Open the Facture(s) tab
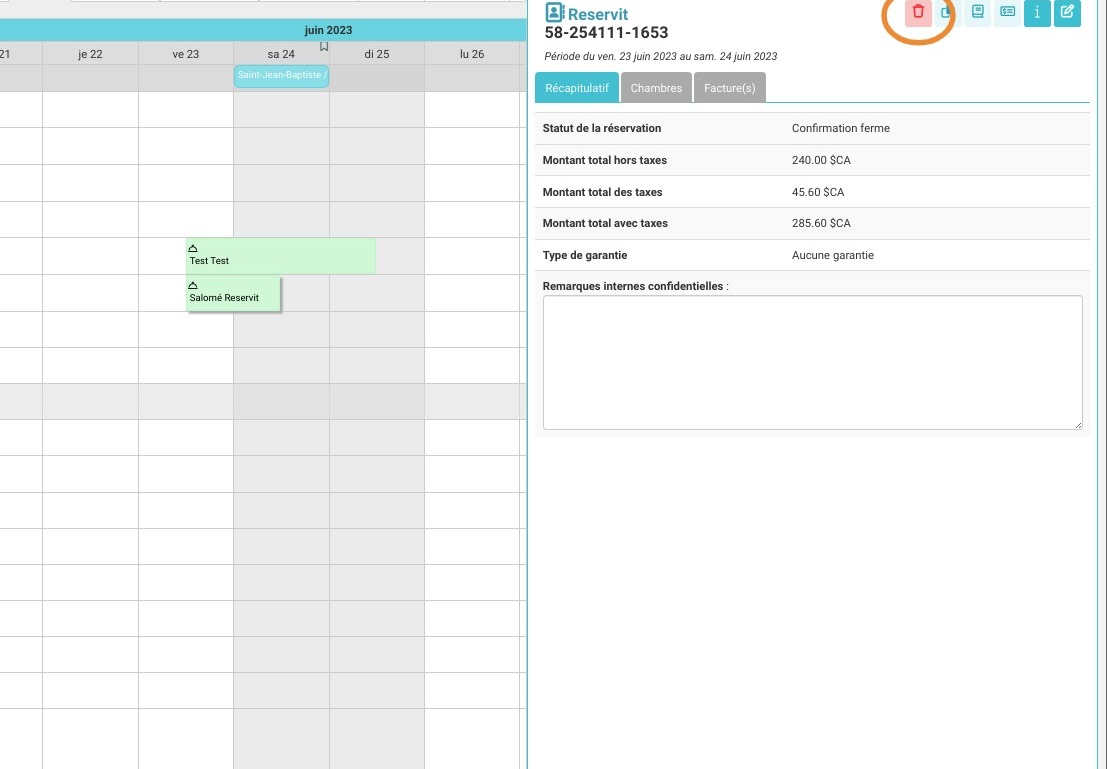Screen dimensions: 1107x769 [729, 88]
